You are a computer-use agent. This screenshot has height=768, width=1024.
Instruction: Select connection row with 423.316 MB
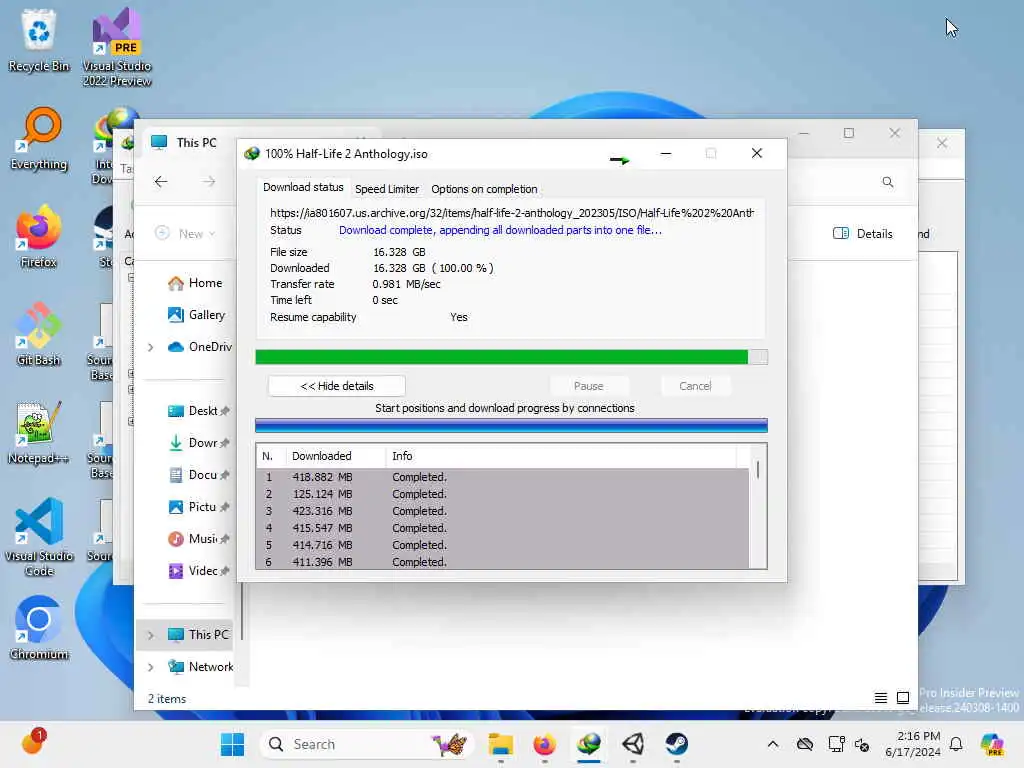[x=503, y=511]
